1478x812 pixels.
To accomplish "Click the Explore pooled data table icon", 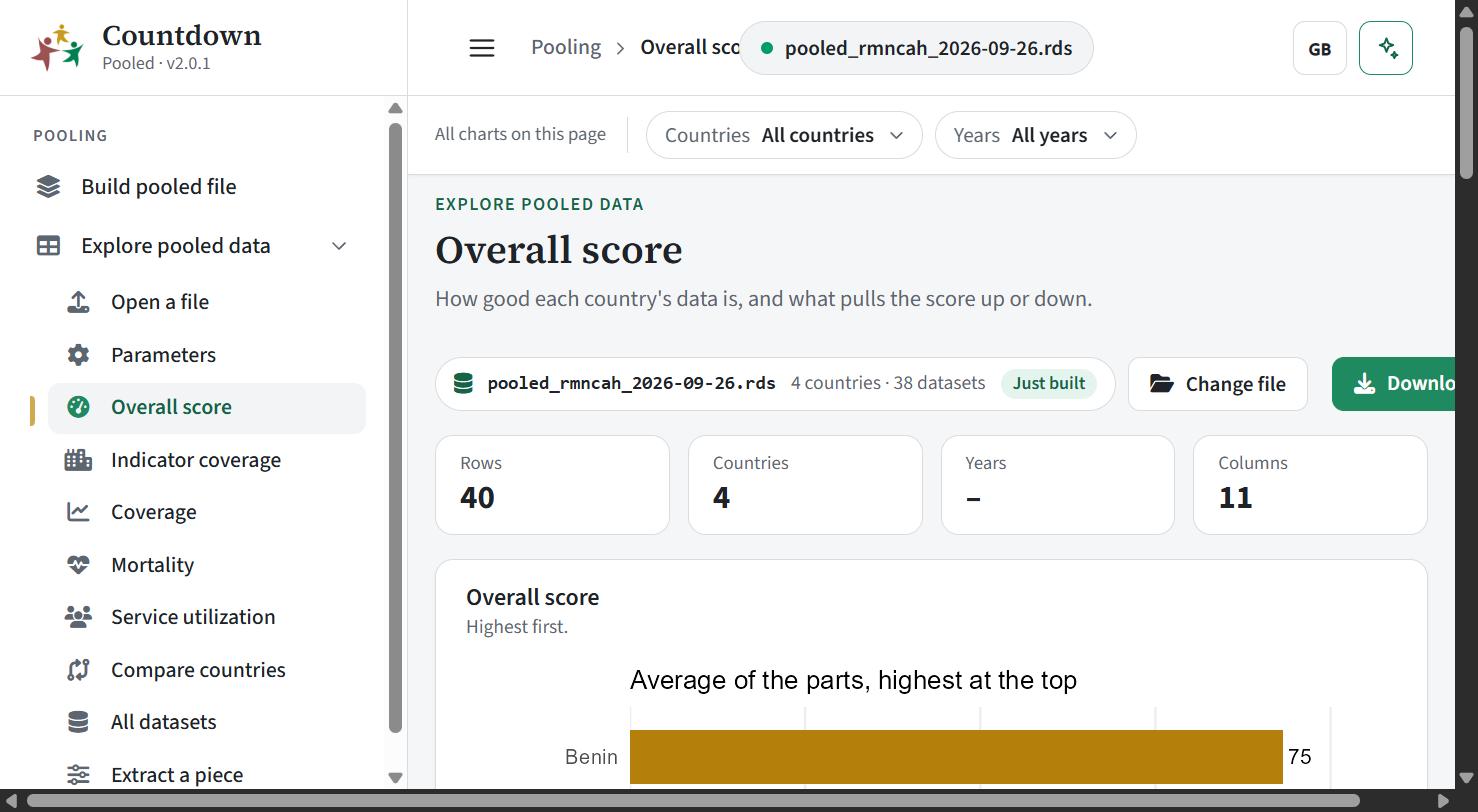I will click(x=48, y=246).
